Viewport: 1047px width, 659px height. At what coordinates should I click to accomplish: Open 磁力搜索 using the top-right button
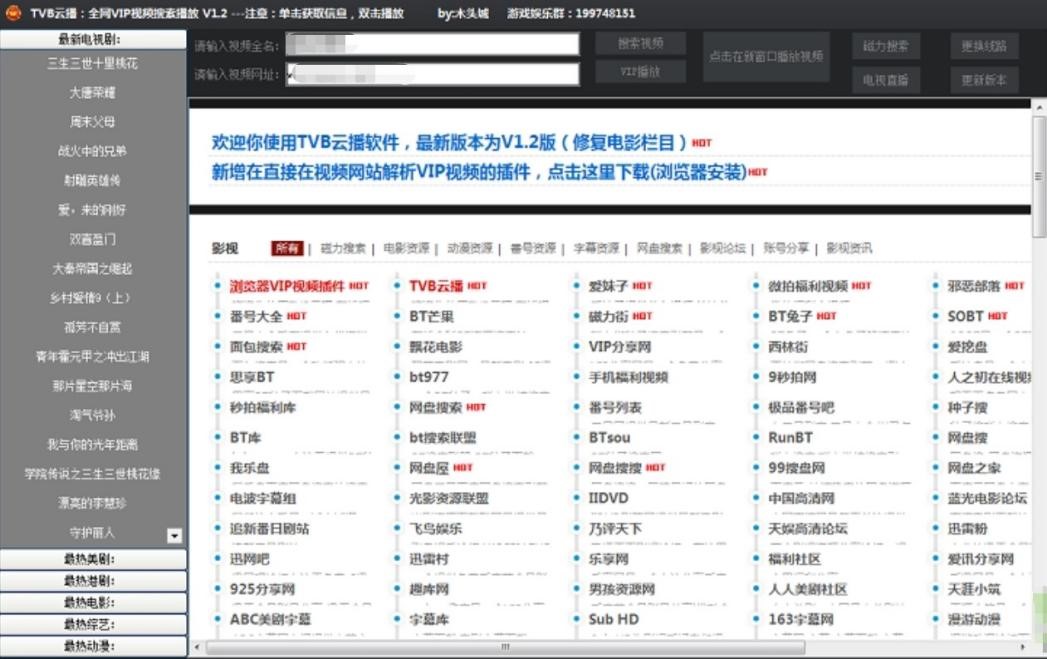(x=884, y=46)
